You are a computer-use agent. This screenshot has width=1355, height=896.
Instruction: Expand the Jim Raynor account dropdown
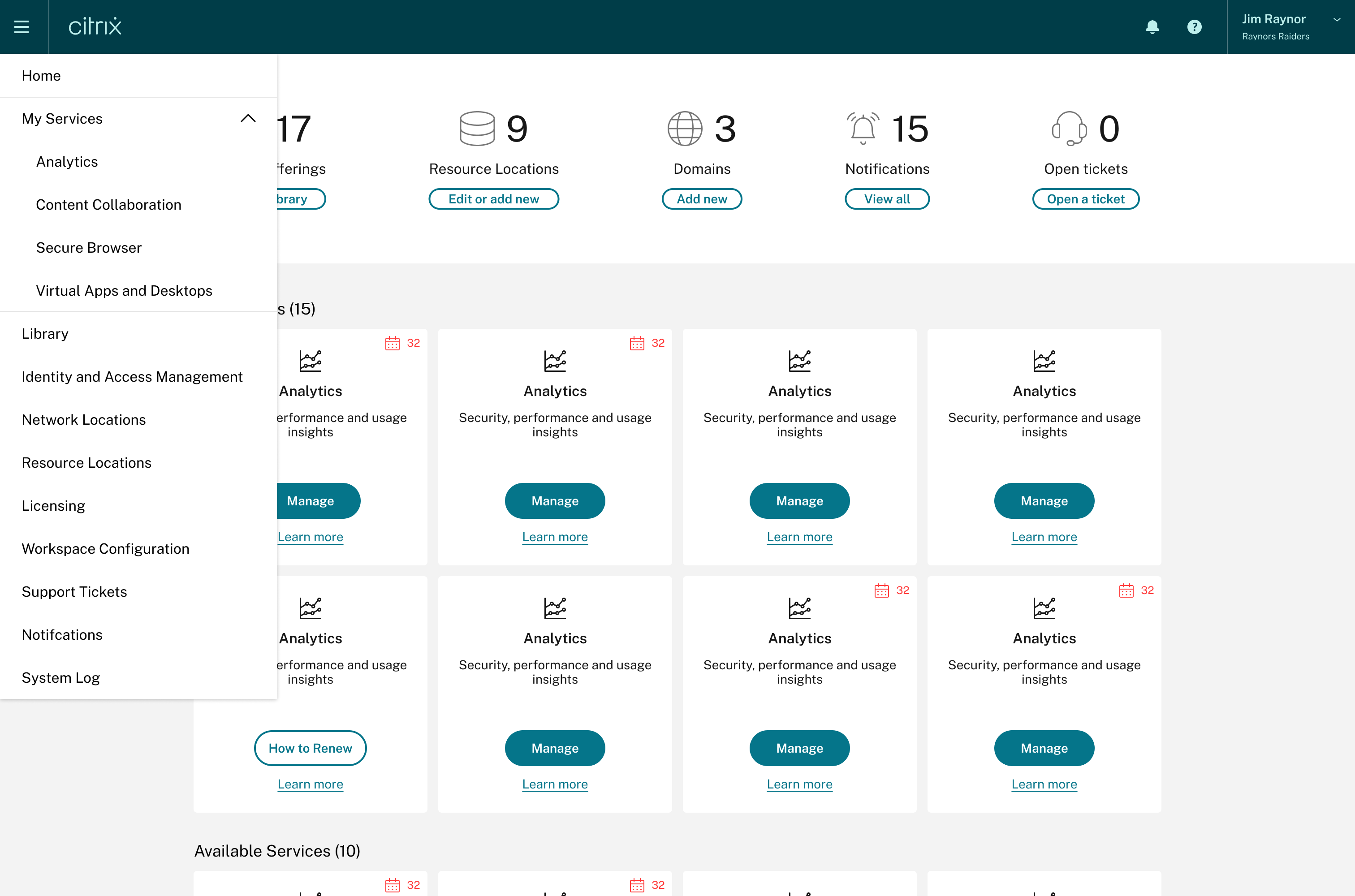(1337, 19)
